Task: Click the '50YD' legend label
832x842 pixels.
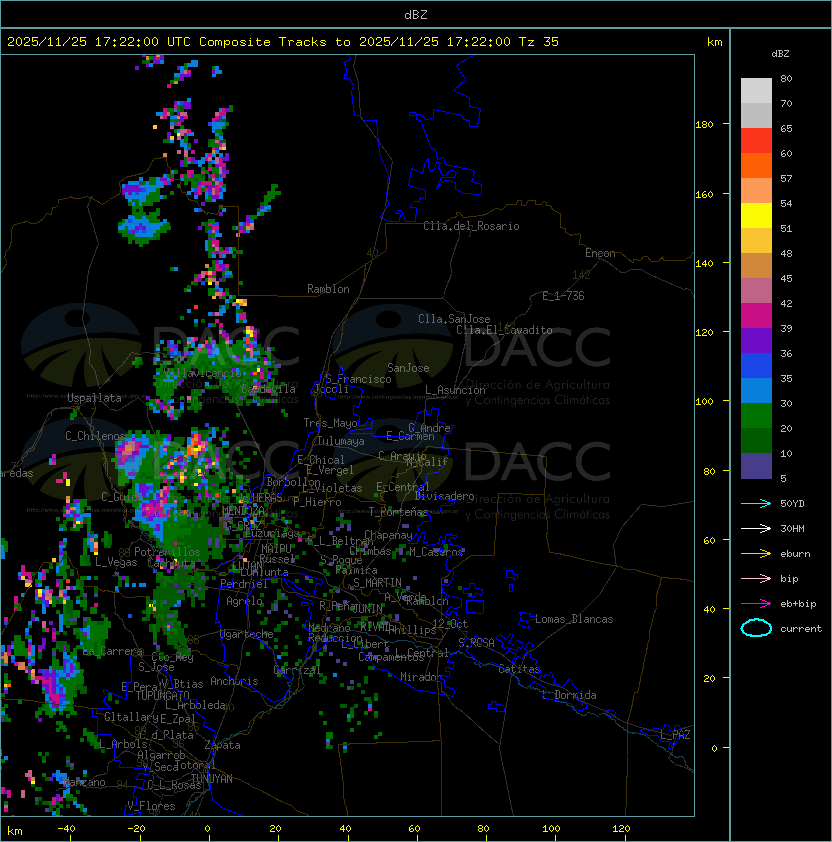Action: 792,503
